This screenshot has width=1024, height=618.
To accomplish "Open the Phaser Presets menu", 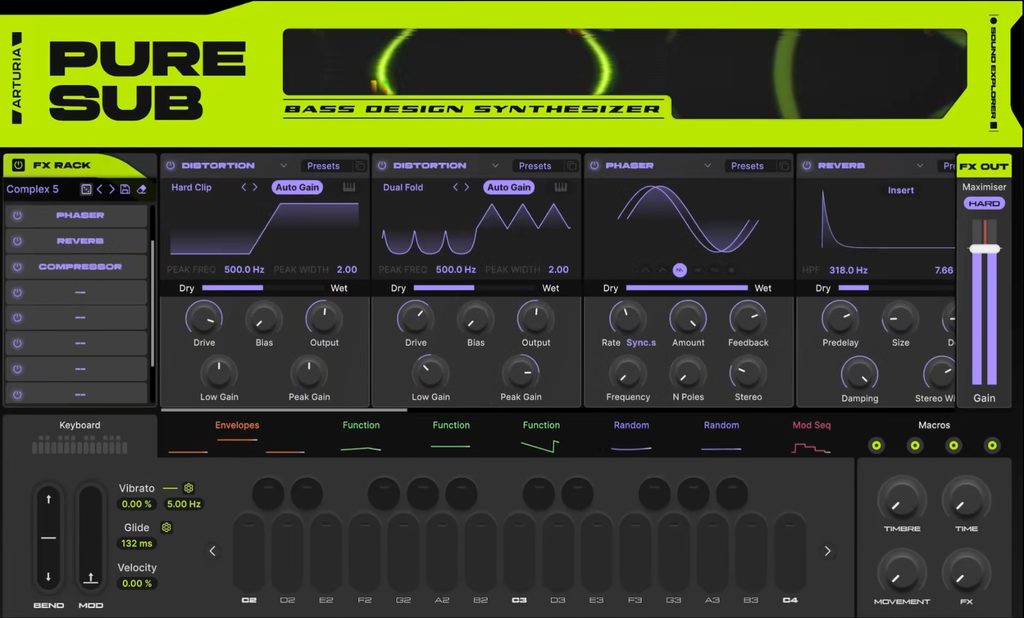I will (747, 166).
